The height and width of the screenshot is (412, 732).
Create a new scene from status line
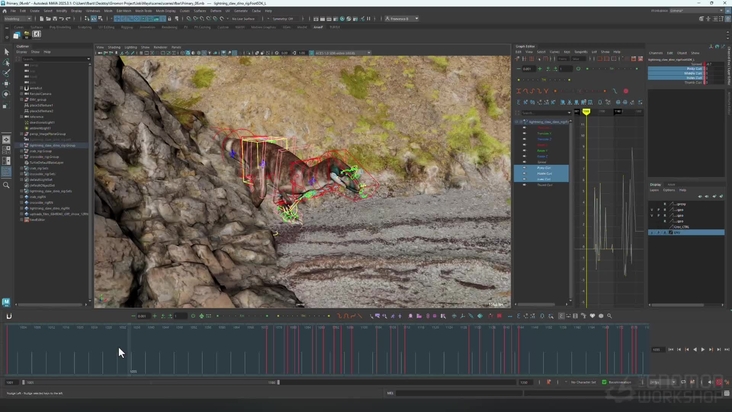click(42, 19)
